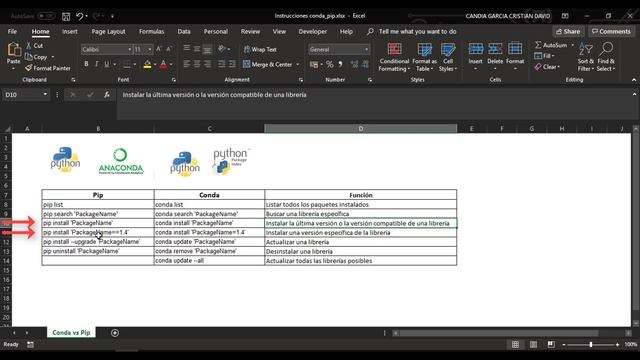Toggle Wrap Text

(260, 49)
